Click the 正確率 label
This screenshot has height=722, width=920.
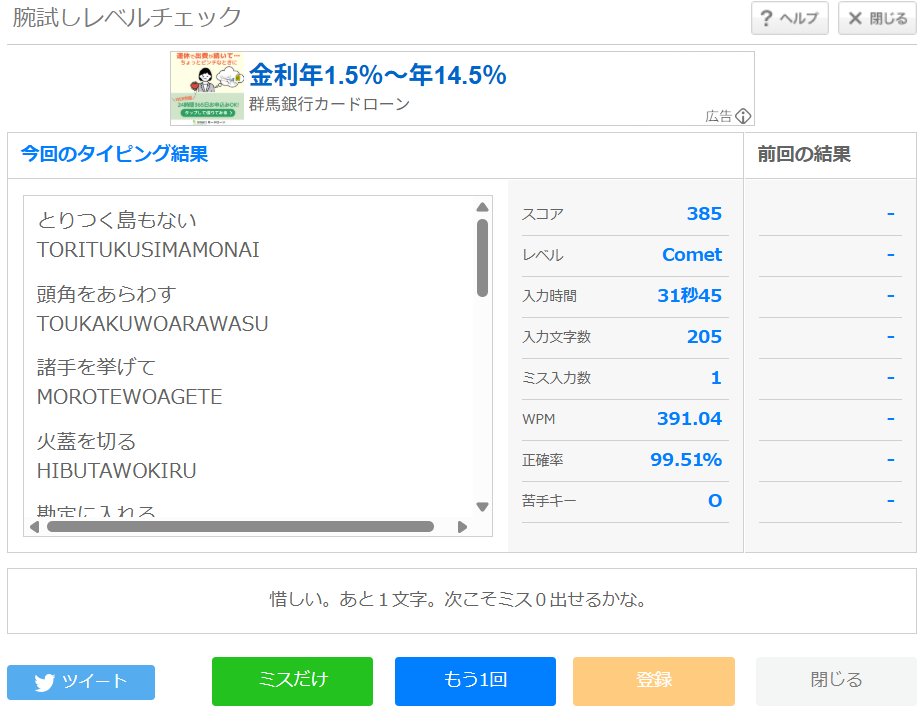pos(543,460)
